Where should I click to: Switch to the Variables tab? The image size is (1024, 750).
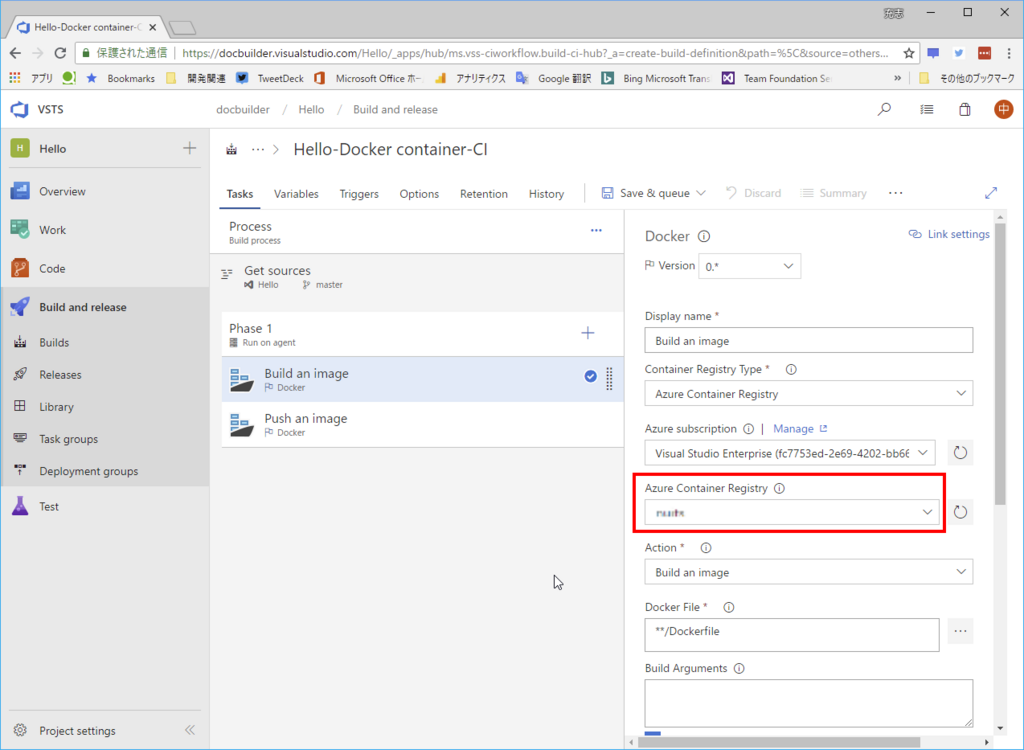click(296, 194)
